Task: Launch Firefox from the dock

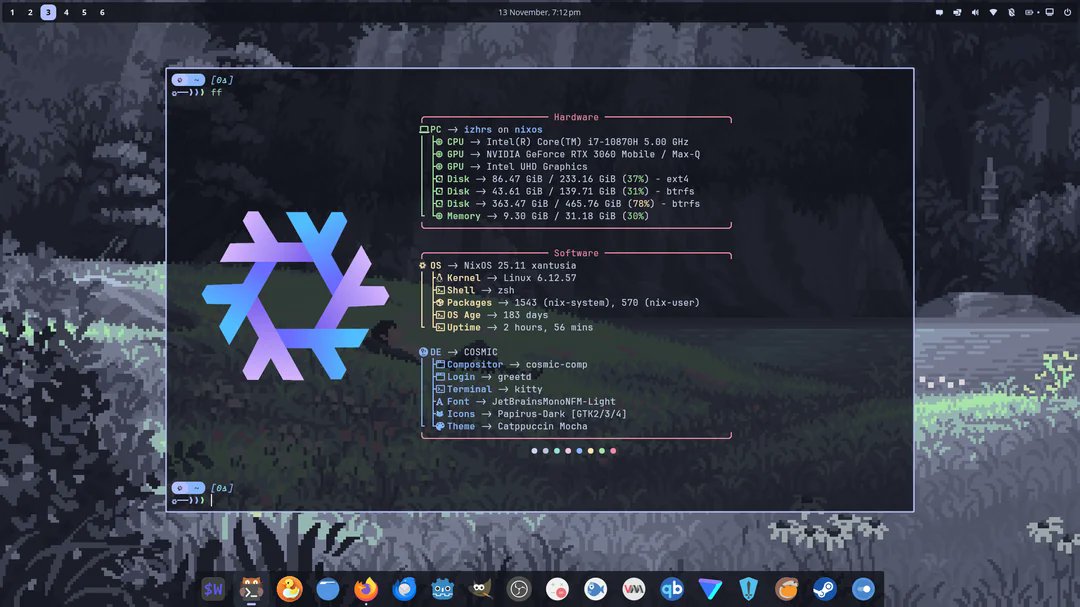Action: 366,589
